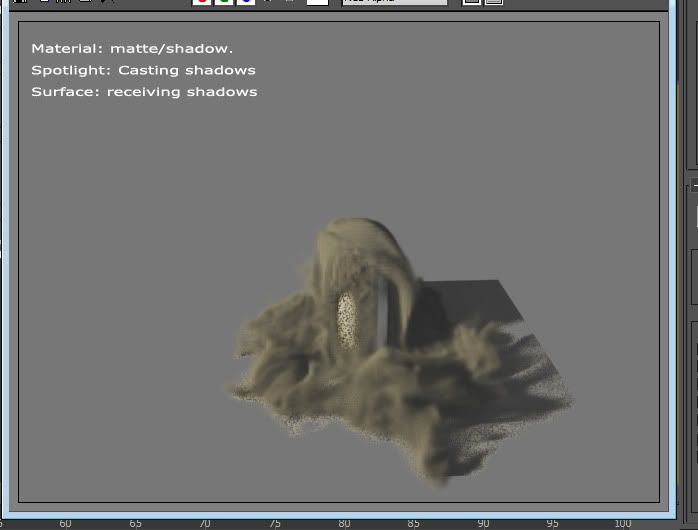This screenshot has width=698, height=530.
Task: Open the RGB Alpha channel dropdown
Action: (394, 3)
